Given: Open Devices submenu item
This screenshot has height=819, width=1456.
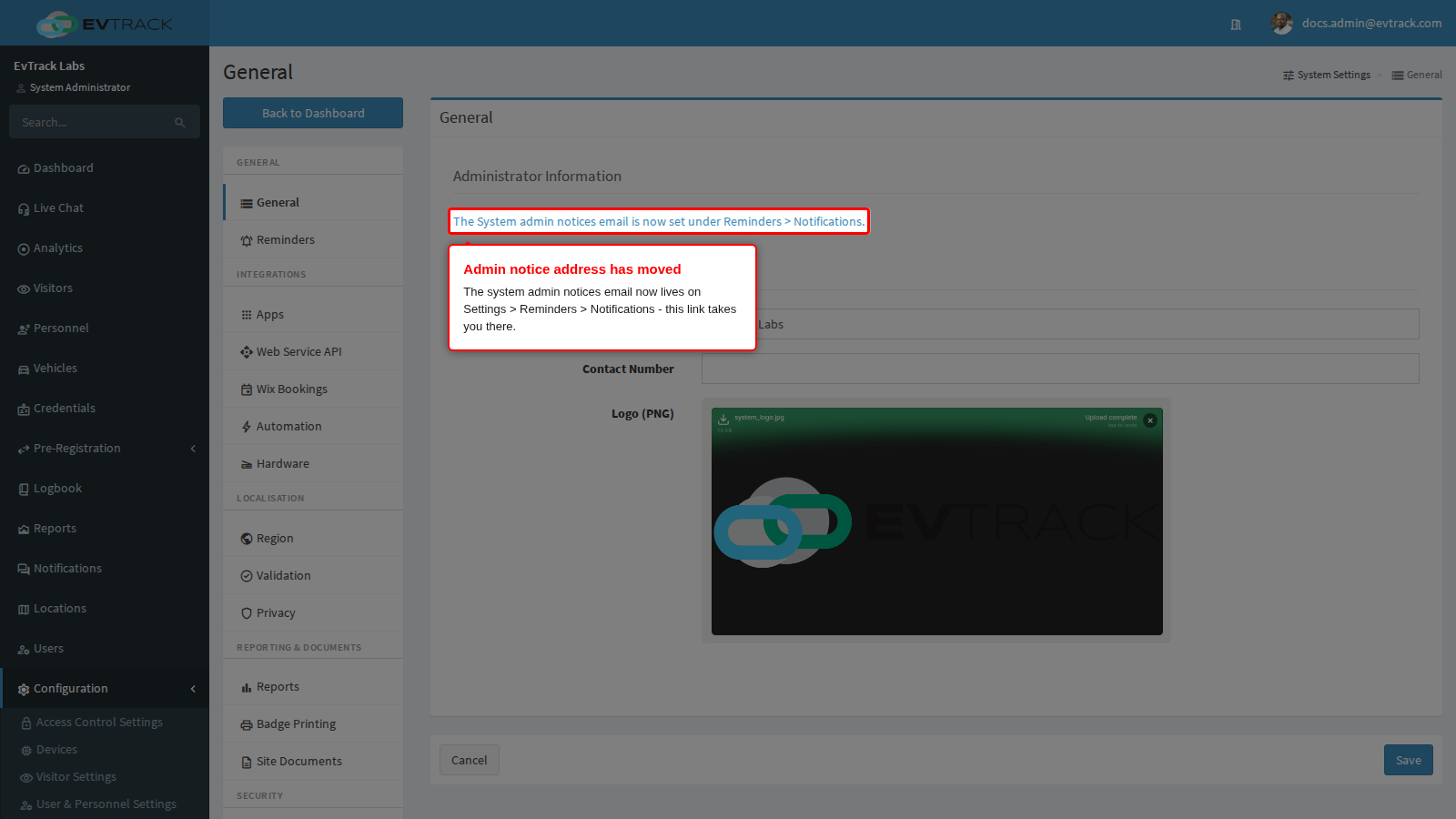Looking at the screenshot, I should click(x=105, y=750).
